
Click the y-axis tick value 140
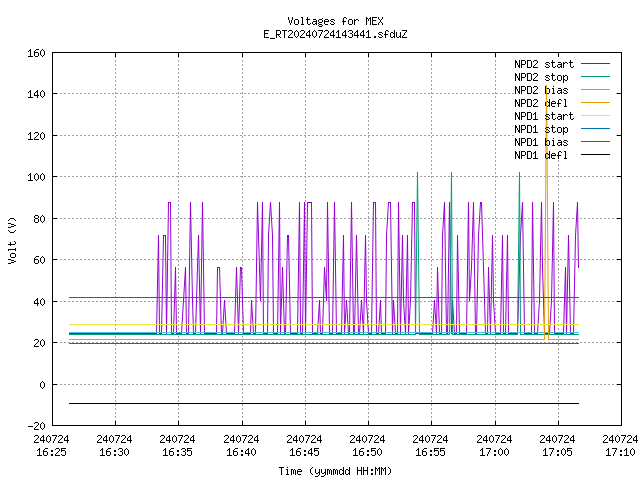pyautogui.click(x=36, y=94)
